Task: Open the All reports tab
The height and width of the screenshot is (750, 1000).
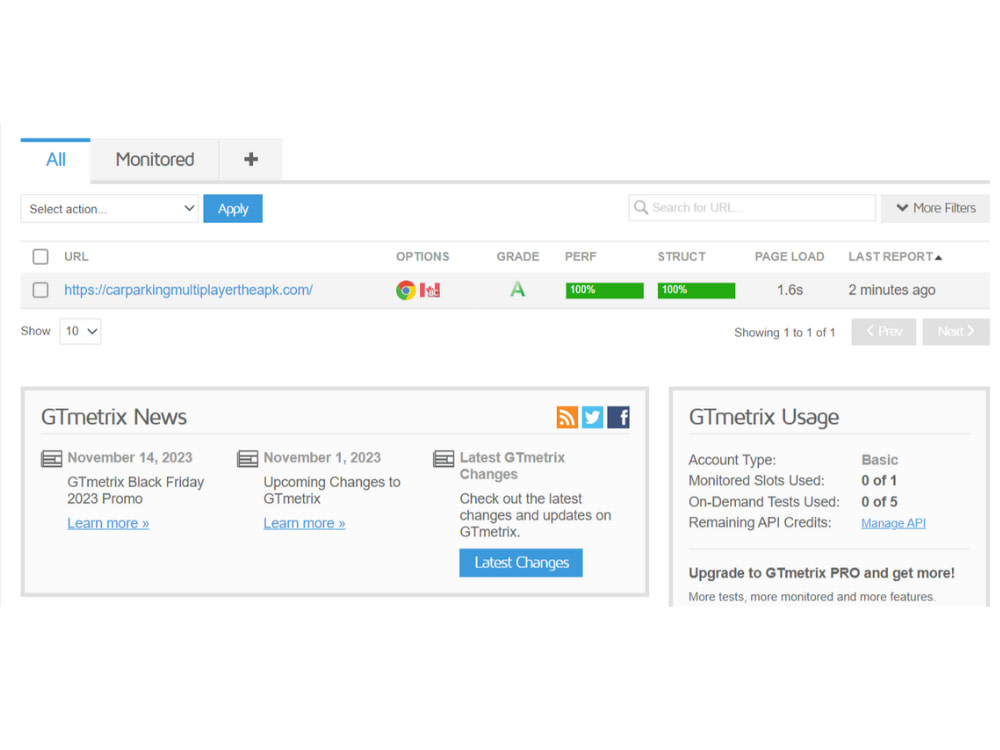Action: pos(55,159)
